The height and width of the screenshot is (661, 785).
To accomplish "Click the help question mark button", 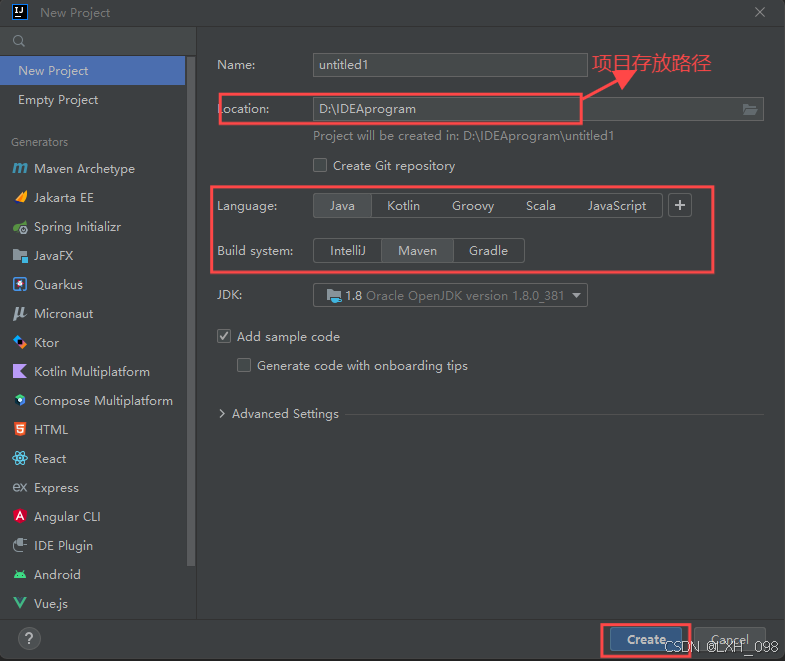I will [29, 638].
